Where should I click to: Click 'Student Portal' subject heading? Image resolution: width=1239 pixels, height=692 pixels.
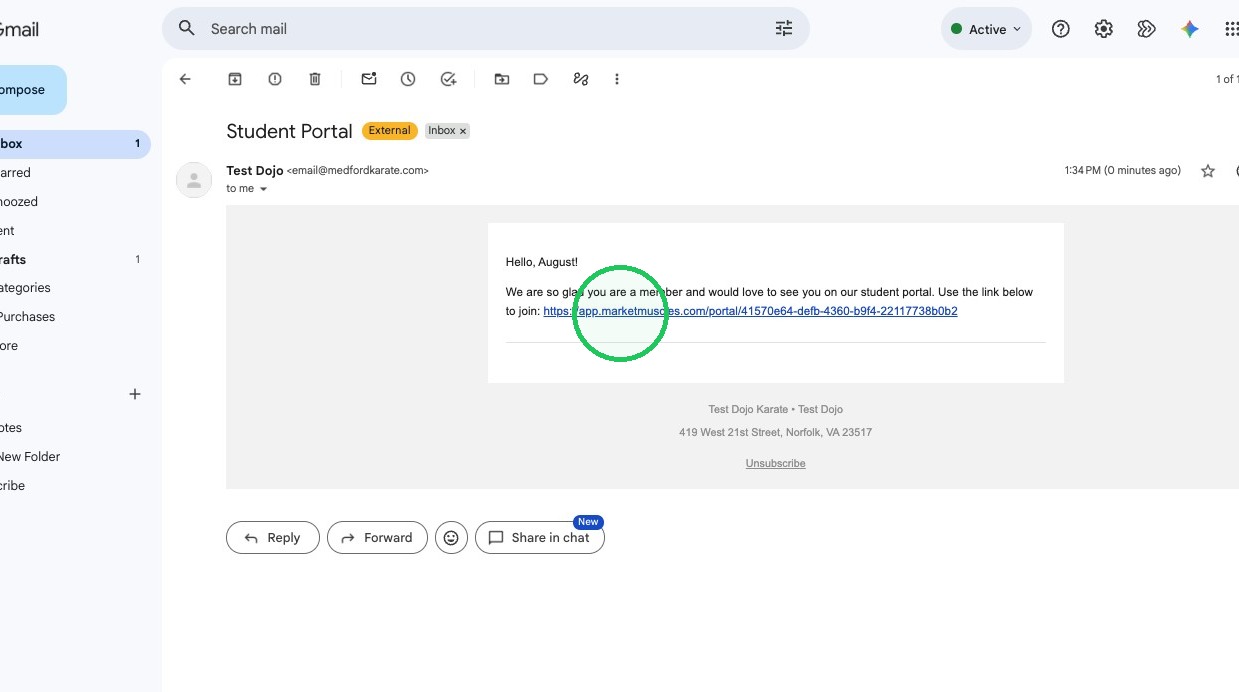(x=289, y=131)
